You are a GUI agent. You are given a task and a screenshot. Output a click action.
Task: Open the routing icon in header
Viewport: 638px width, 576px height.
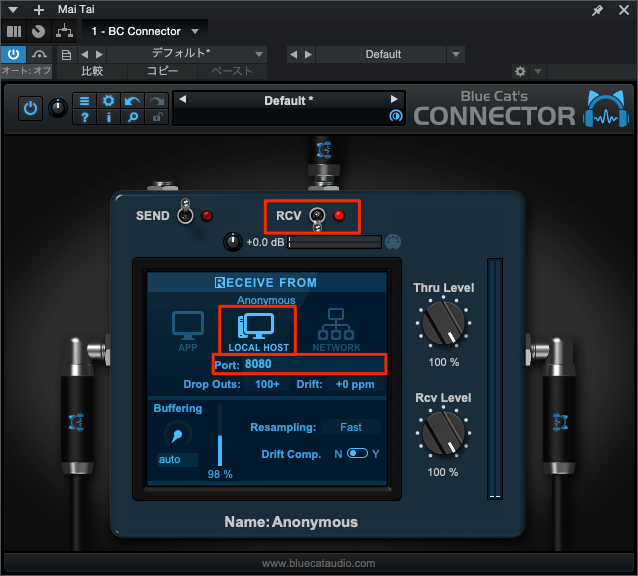click(64, 31)
